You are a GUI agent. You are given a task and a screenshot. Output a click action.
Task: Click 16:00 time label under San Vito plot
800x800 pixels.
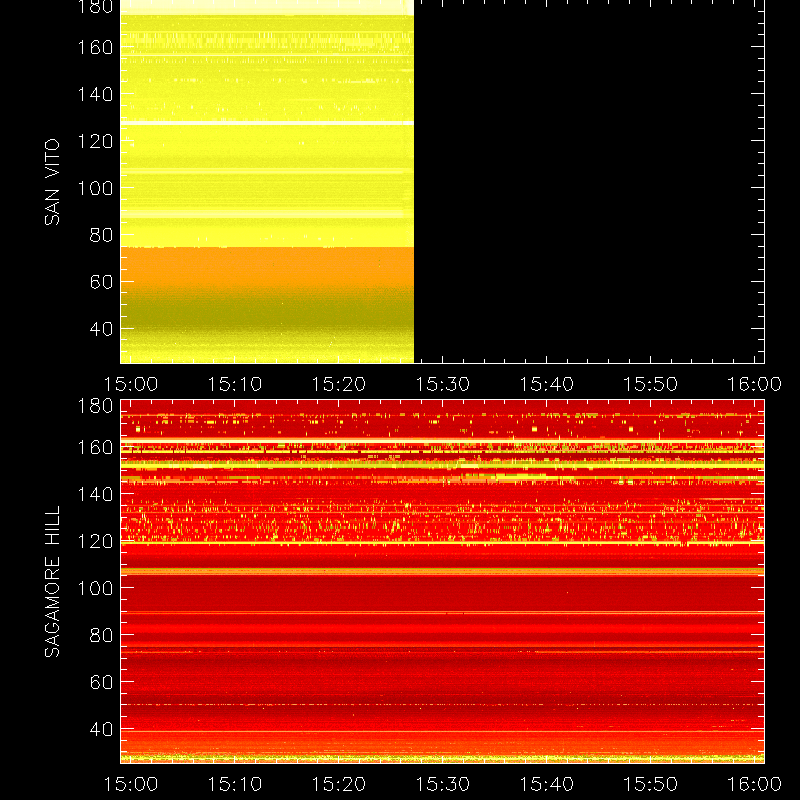click(754, 384)
